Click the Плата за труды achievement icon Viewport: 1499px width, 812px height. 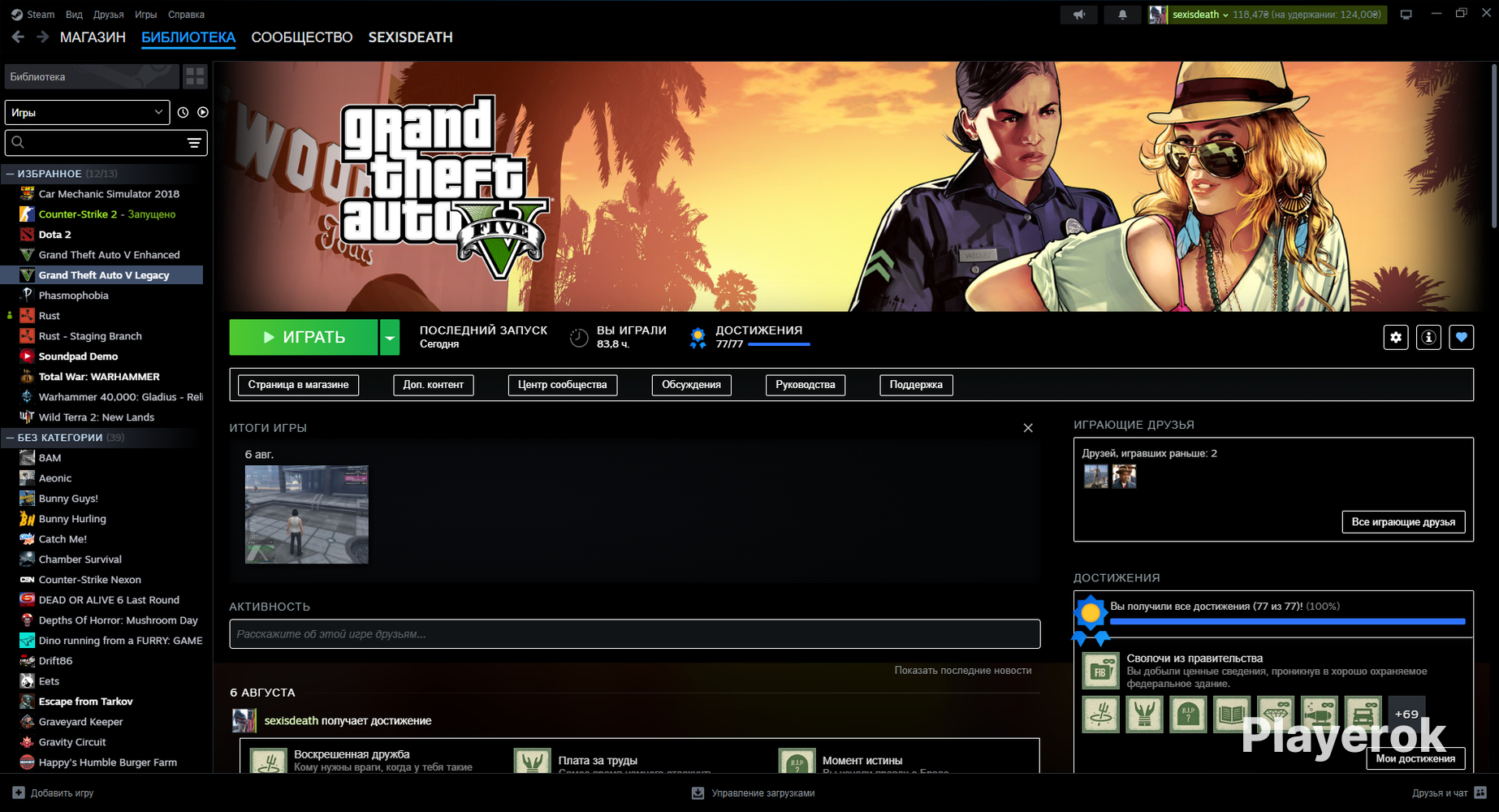[x=533, y=760]
